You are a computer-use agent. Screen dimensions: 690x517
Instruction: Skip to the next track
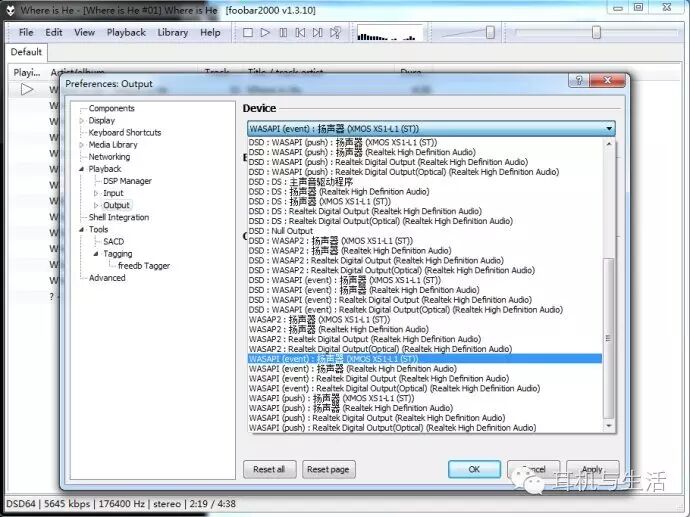(x=318, y=33)
